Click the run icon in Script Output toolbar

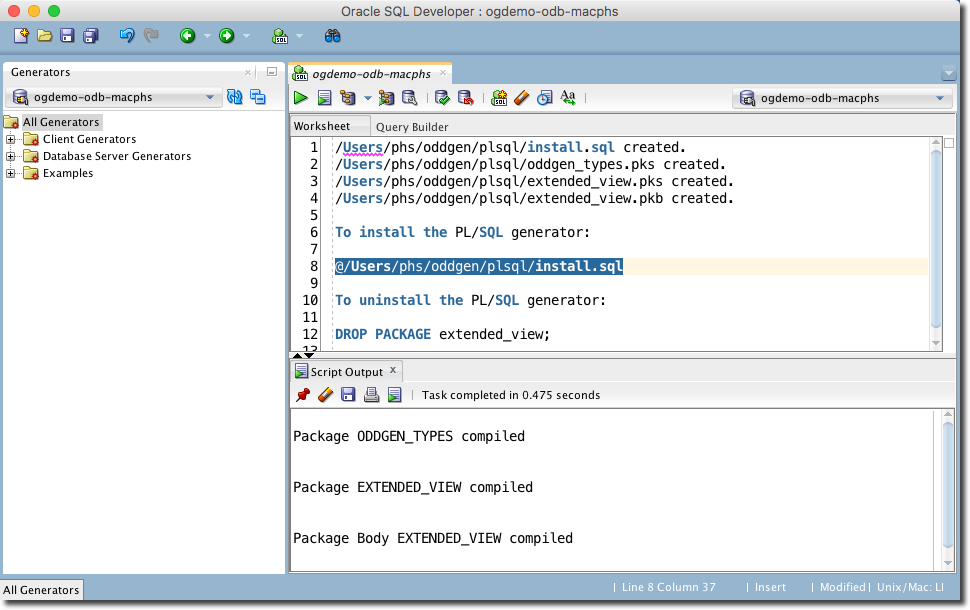click(394, 395)
